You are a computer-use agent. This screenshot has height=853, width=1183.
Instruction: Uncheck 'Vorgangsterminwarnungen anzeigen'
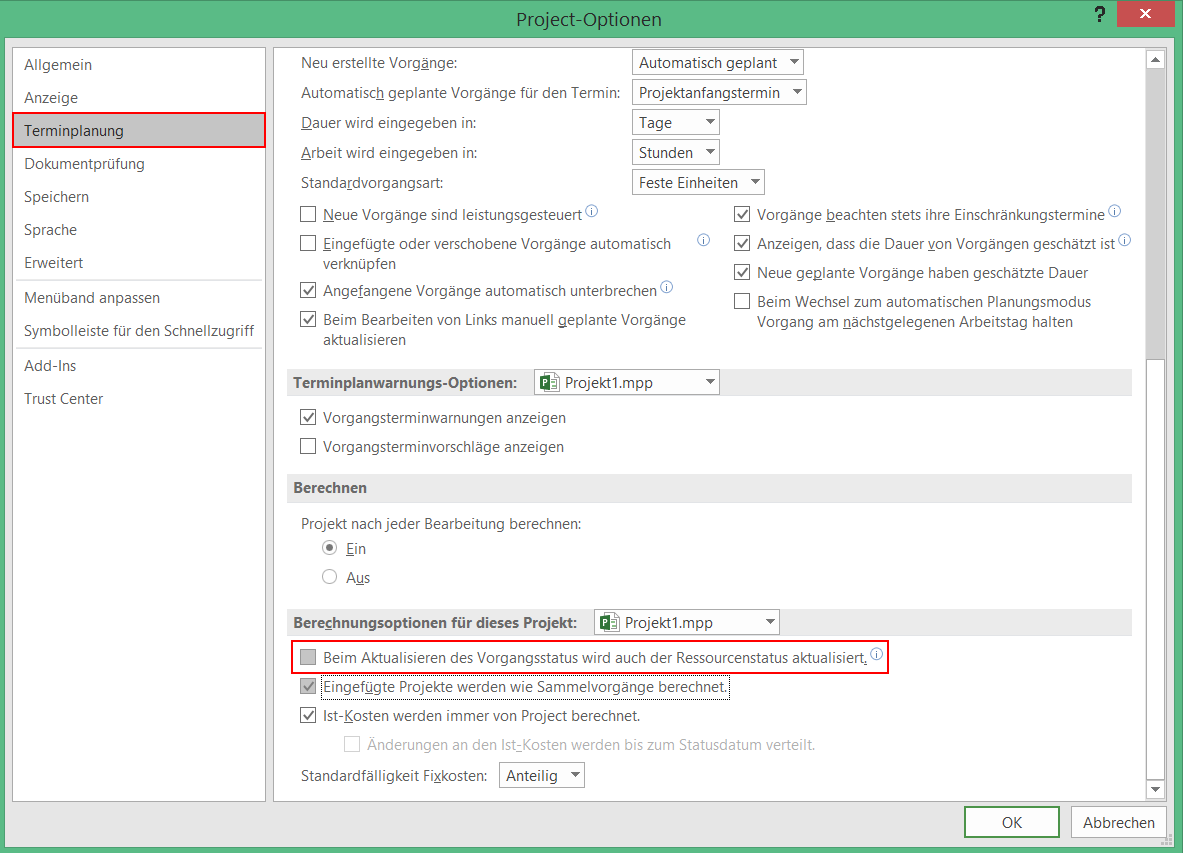(308, 418)
